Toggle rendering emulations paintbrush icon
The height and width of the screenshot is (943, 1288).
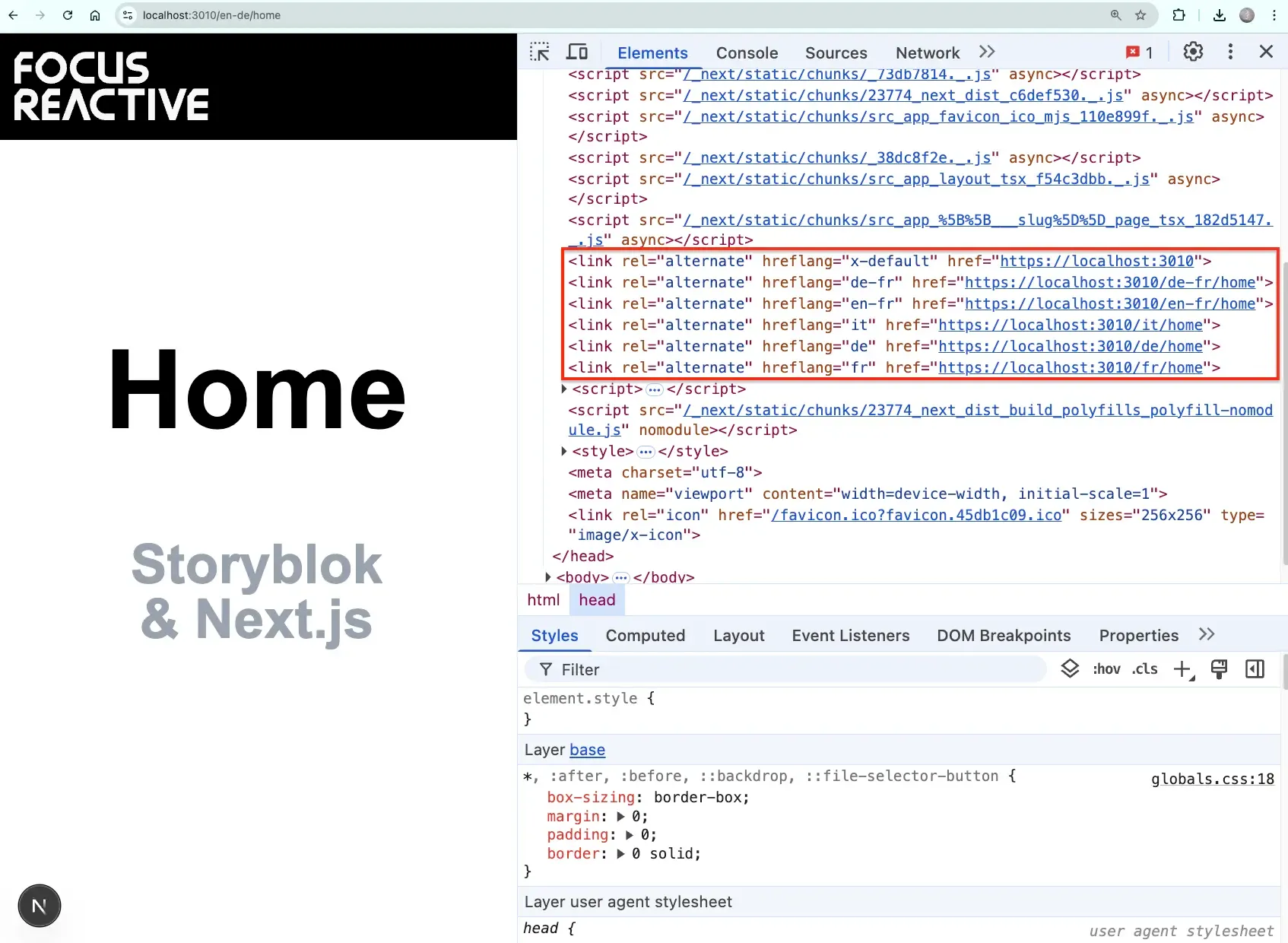(x=1219, y=669)
